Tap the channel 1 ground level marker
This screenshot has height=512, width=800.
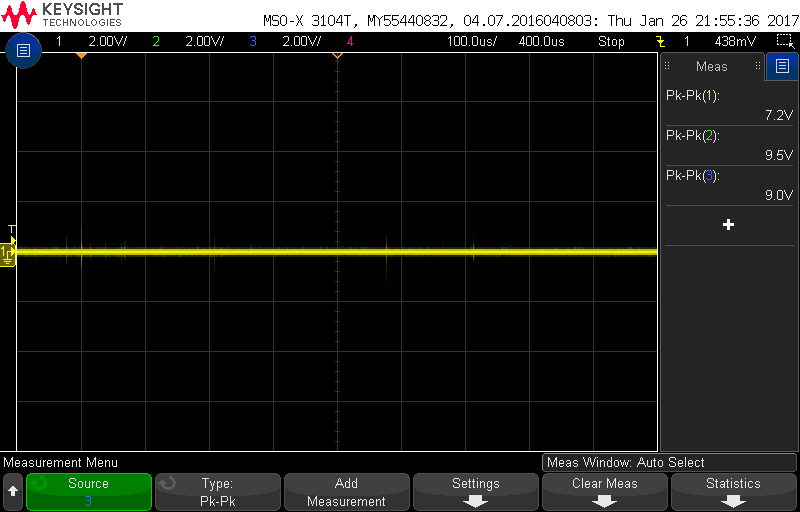(x=8, y=253)
